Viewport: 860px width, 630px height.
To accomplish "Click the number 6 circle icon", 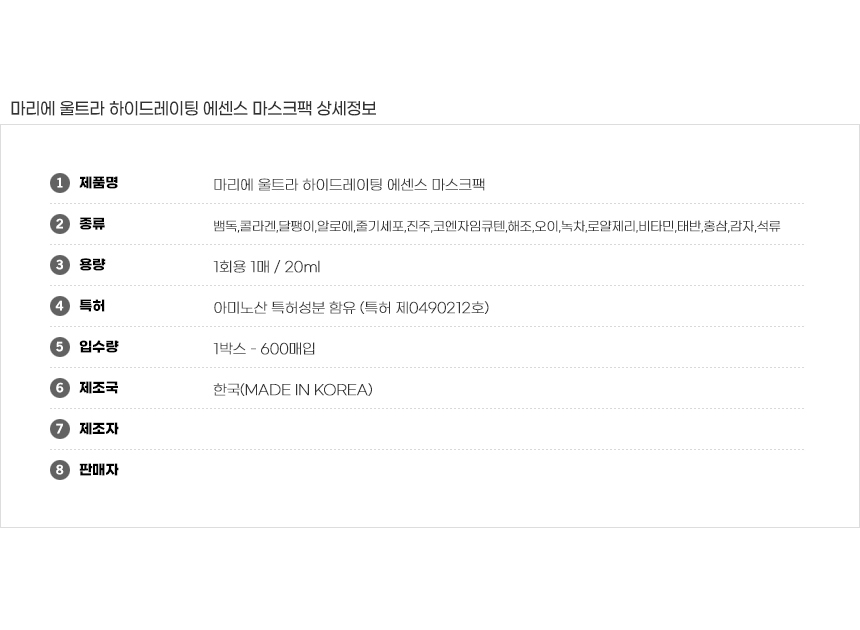I will coord(60,388).
